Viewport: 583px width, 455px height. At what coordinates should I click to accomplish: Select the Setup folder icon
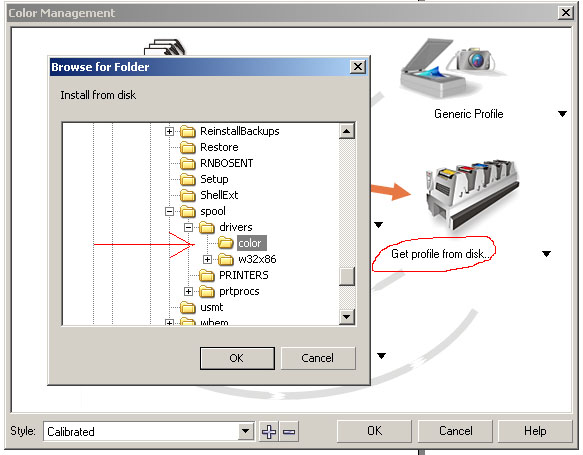point(188,179)
